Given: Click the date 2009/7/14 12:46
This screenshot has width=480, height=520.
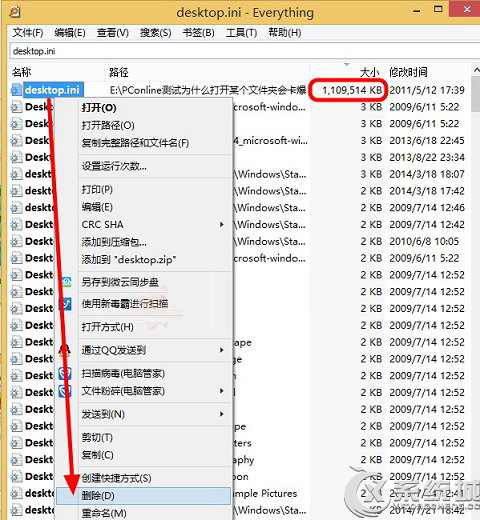Looking at the screenshot, I should click(427, 208).
